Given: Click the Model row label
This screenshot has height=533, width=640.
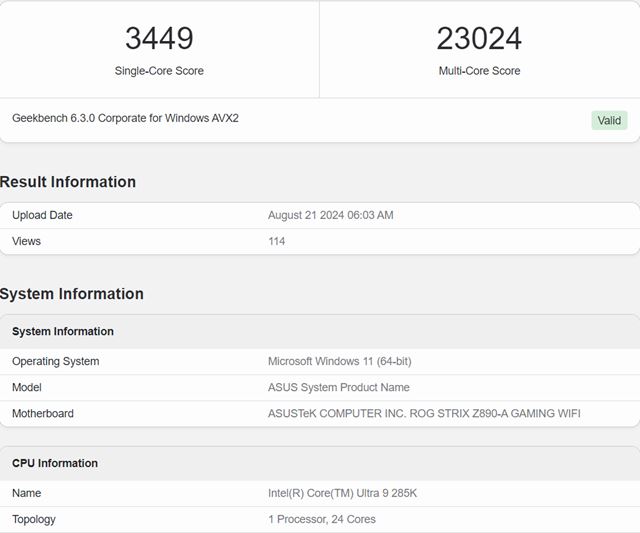Looking at the screenshot, I should click(27, 387).
